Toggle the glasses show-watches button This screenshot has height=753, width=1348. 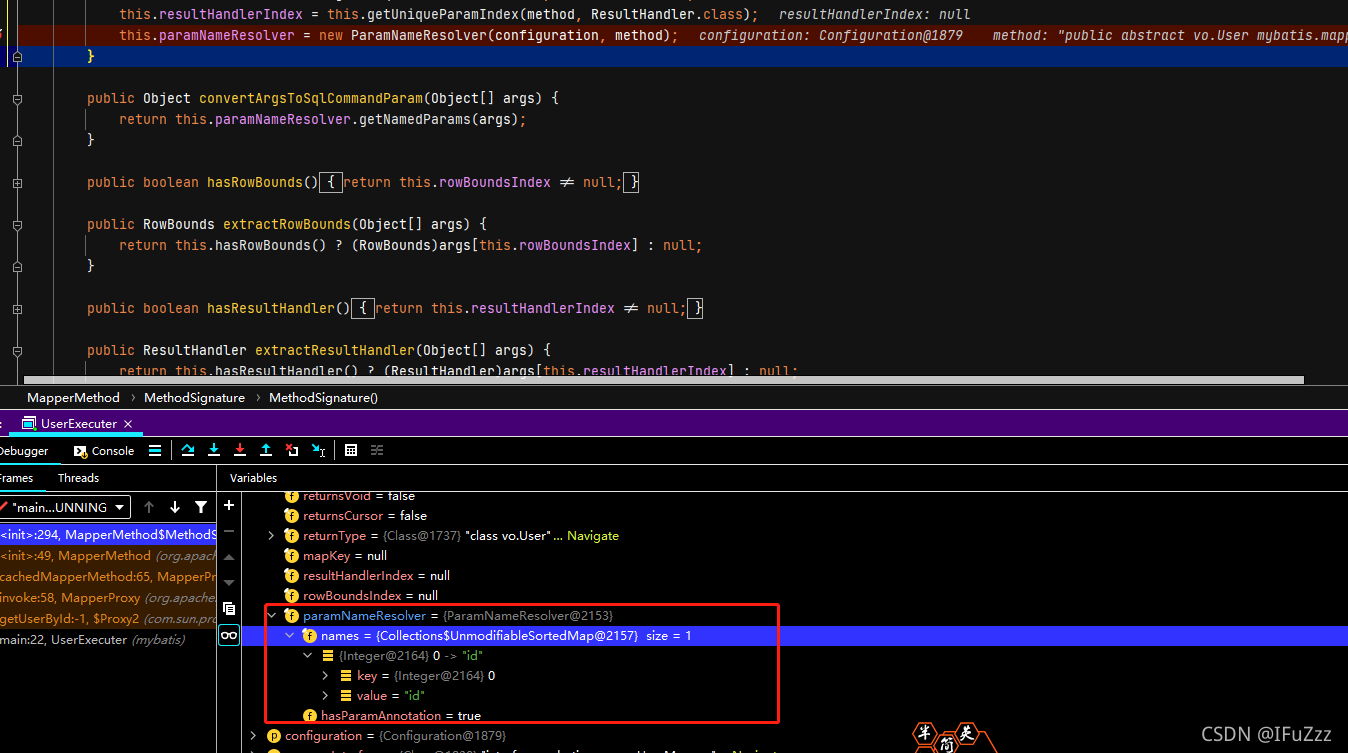point(229,635)
